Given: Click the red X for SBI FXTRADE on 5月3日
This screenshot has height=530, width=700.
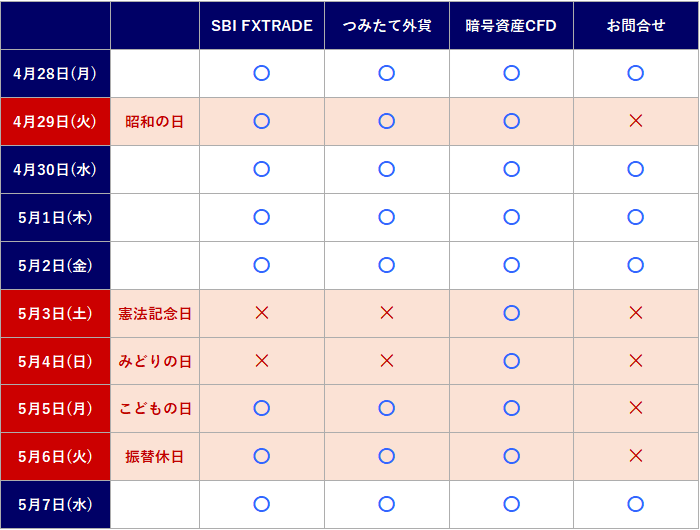Looking at the screenshot, I should tap(262, 313).
